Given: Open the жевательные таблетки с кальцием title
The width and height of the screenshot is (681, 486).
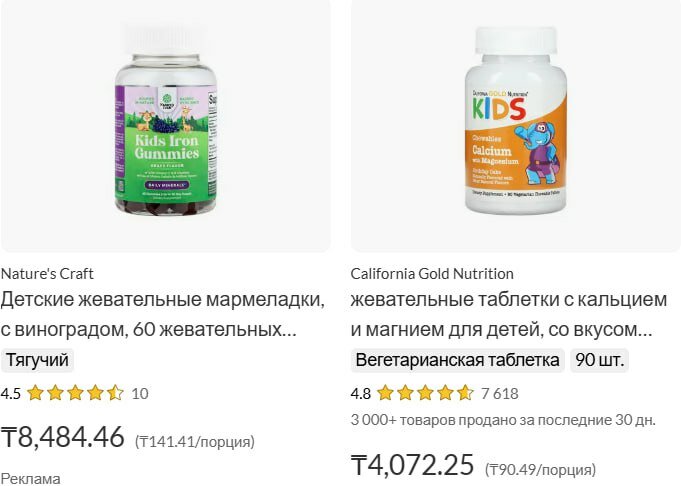Looking at the screenshot, I should [509, 314].
